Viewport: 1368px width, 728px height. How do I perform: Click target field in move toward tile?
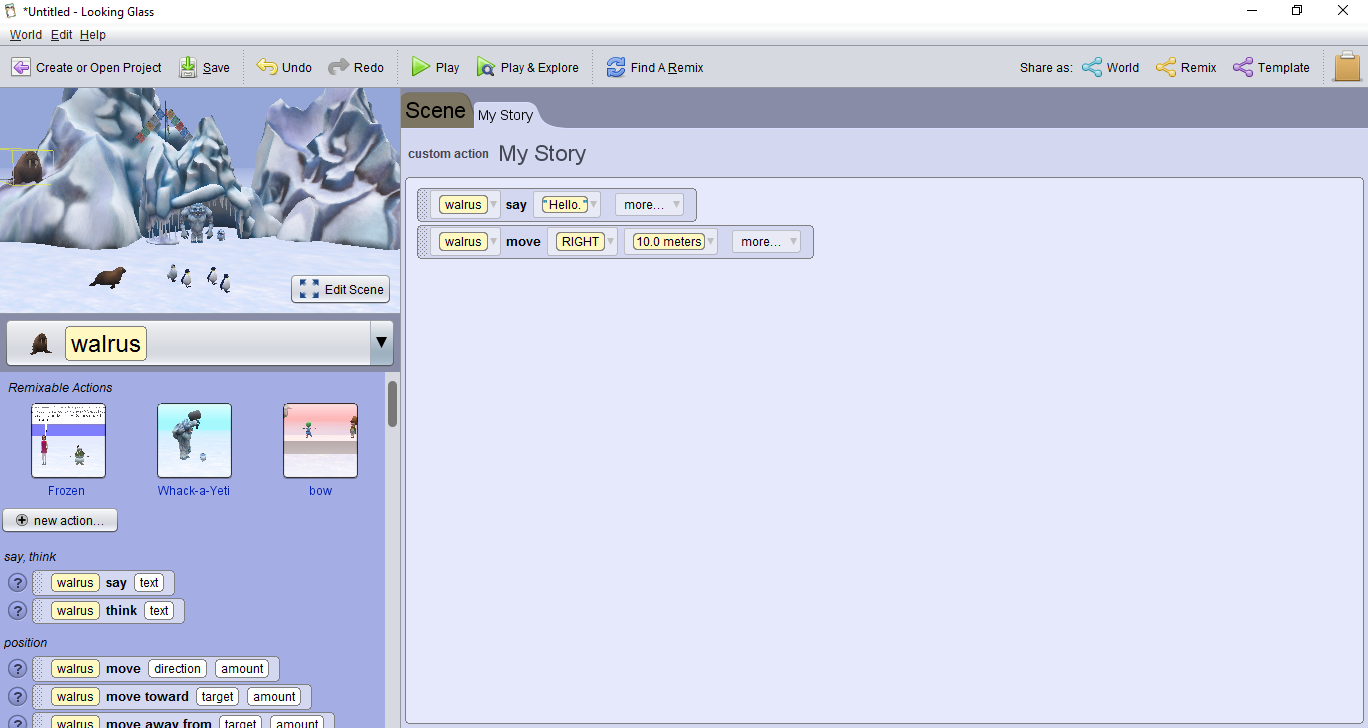[x=217, y=696]
